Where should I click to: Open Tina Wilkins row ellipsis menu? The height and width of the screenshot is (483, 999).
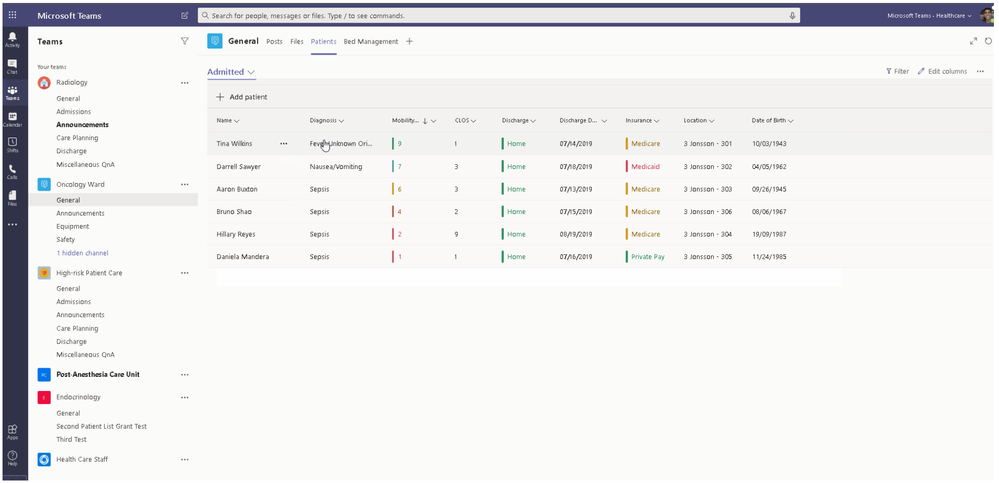(x=284, y=143)
